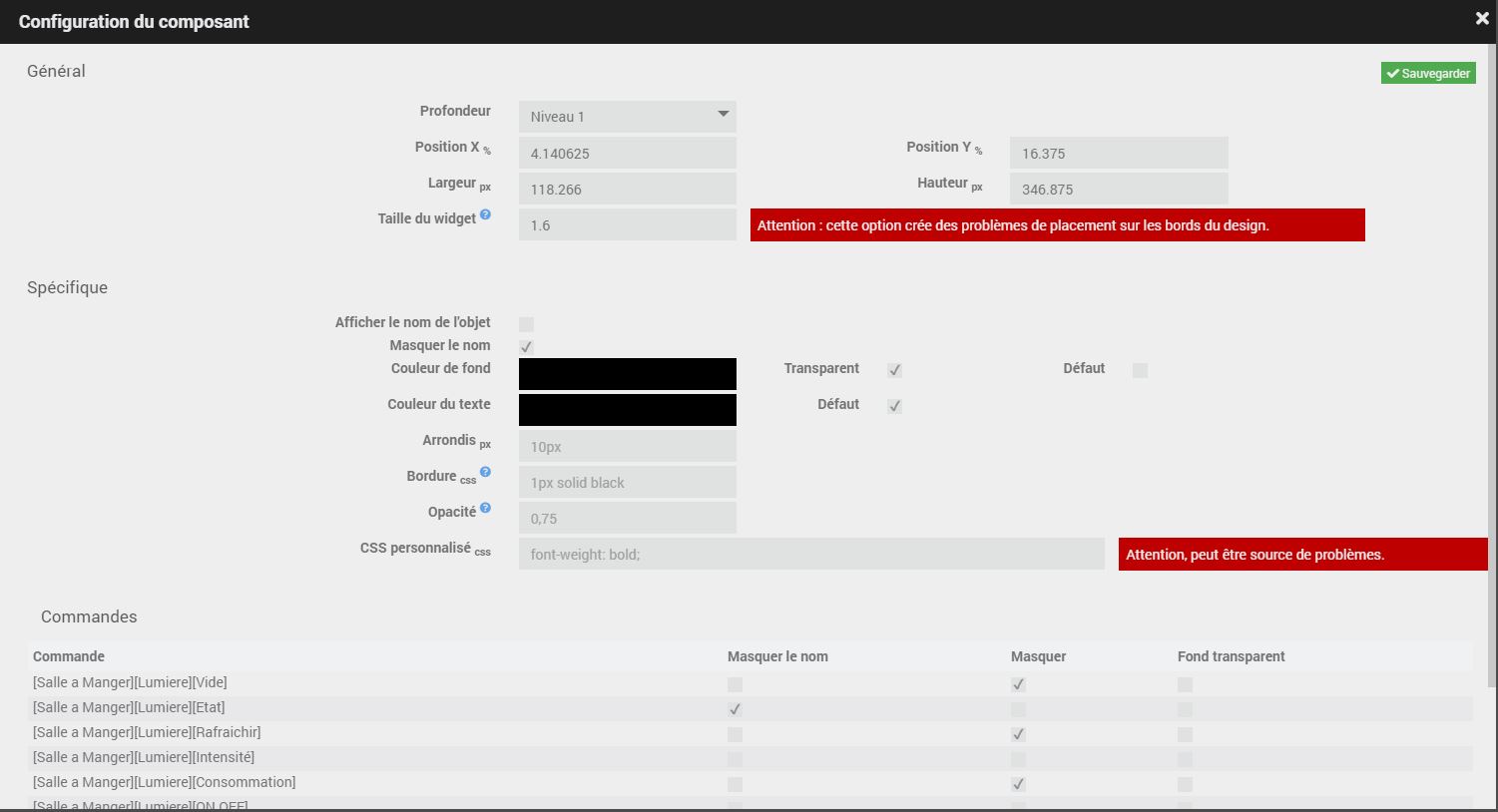Check Masquer le nom for the [Vide] command
The width and height of the screenshot is (1498, 812).
(735, 684)
